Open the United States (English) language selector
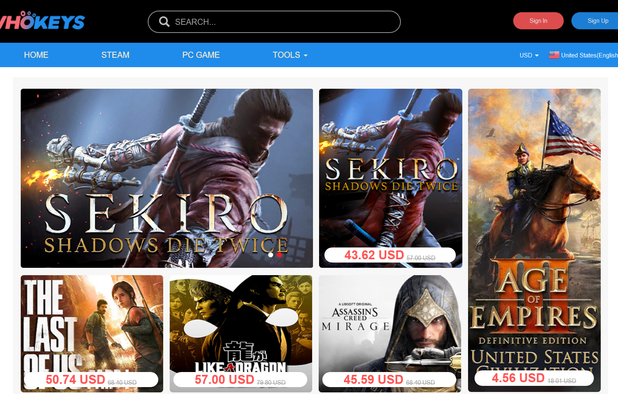Viewport: 618px width, 394px height. click(x=583, y=55)
